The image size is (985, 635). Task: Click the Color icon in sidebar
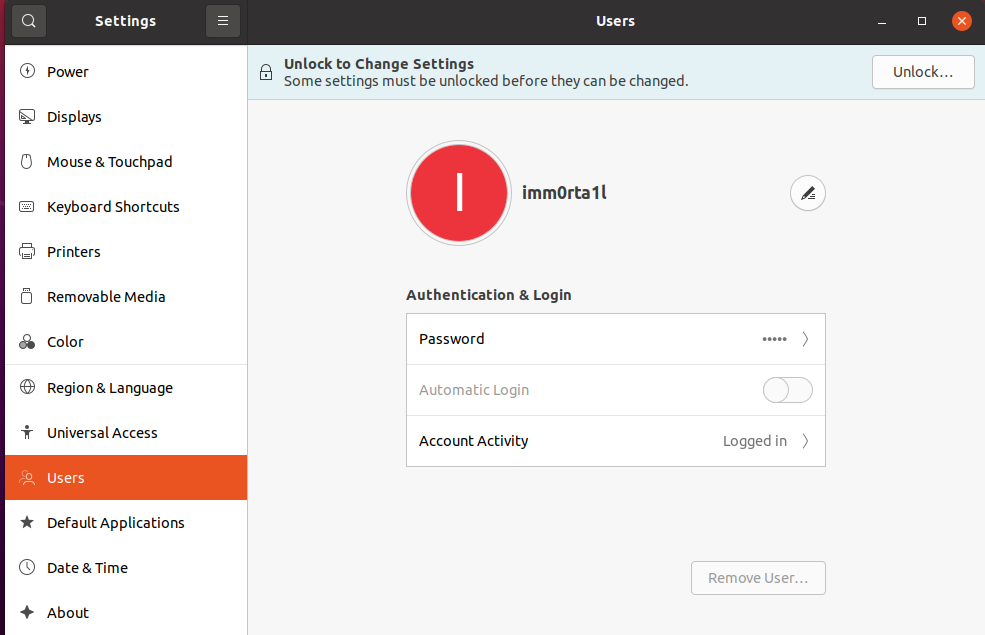click(27, 342)
